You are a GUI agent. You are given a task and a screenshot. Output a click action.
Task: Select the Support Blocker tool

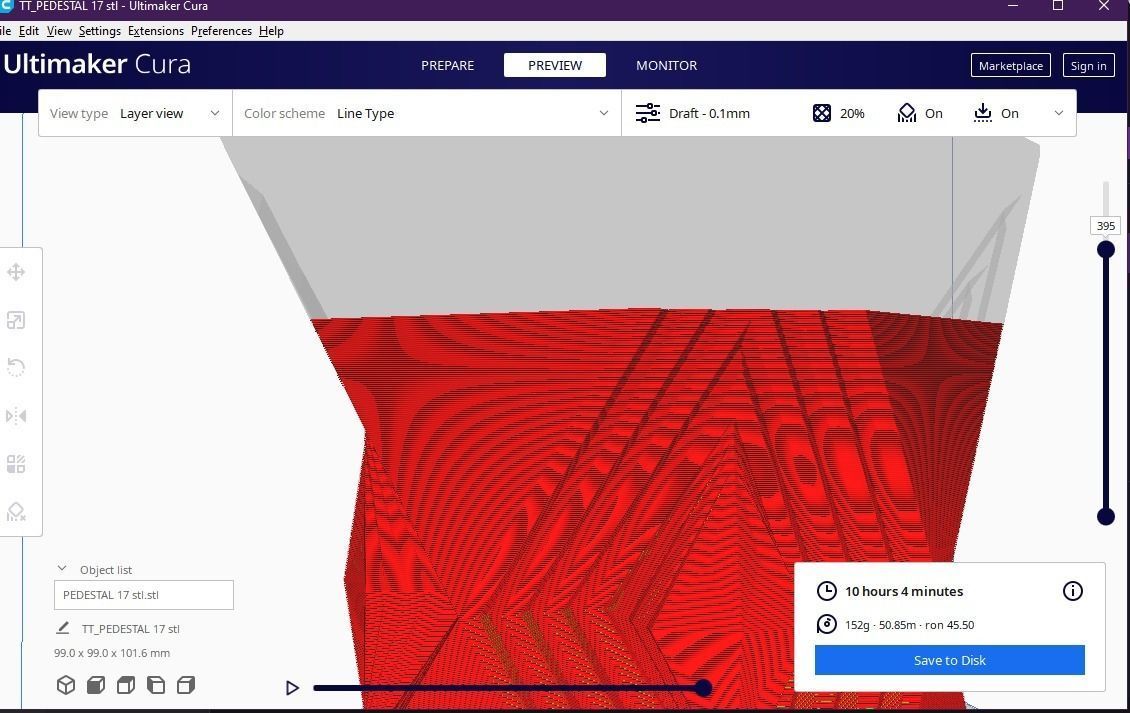pyautogui.click(x=16, y=512)
